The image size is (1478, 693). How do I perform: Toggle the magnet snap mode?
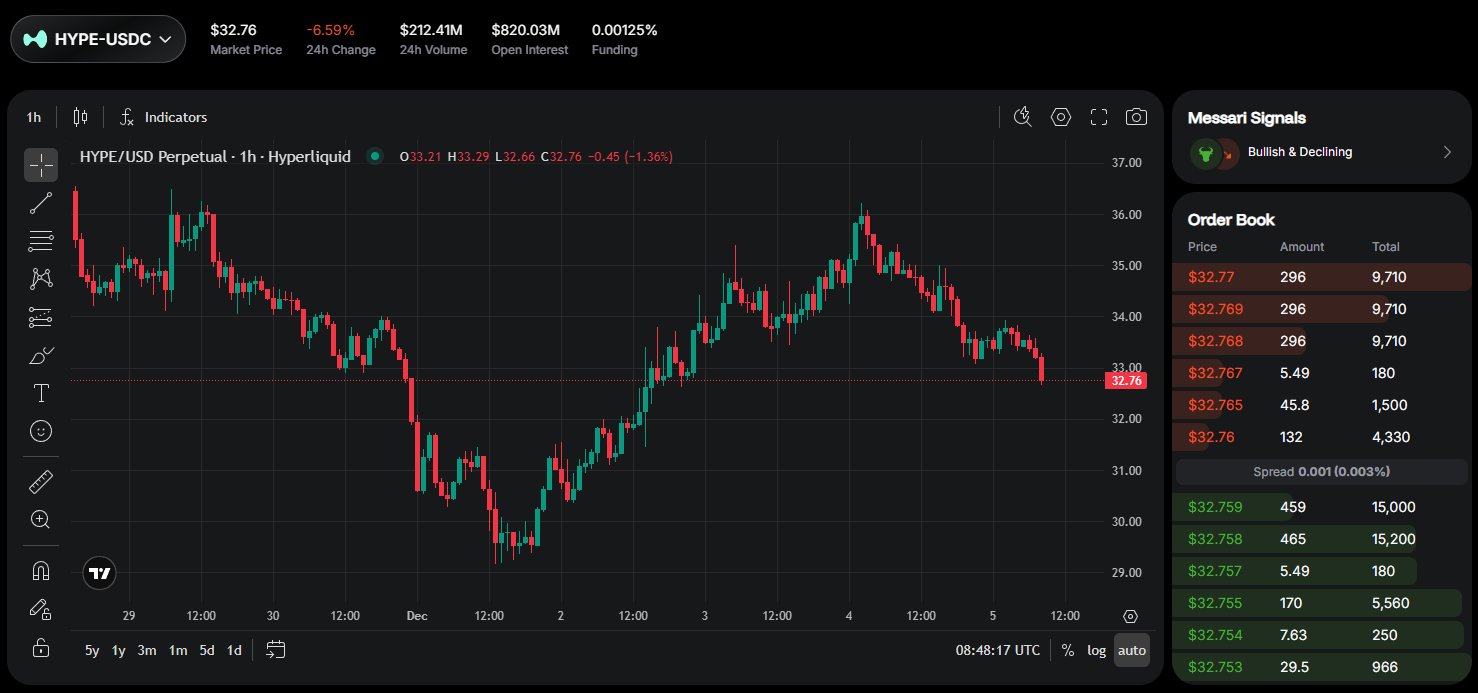[x=41, y=571]
